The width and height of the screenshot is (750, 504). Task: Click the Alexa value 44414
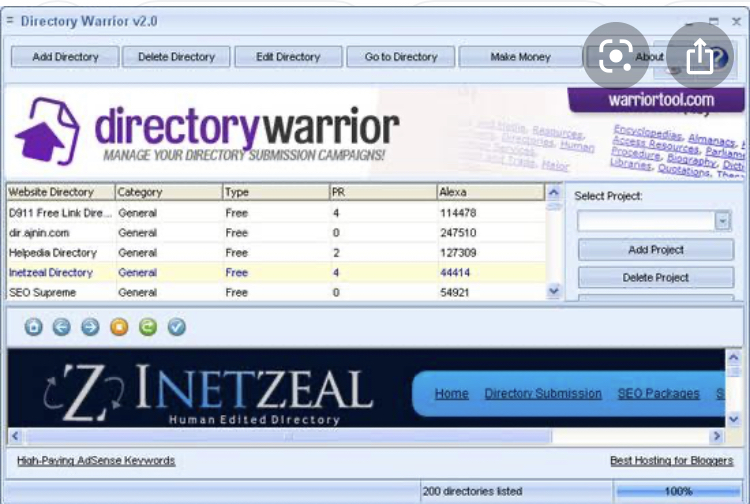click(x=455, y=273)
